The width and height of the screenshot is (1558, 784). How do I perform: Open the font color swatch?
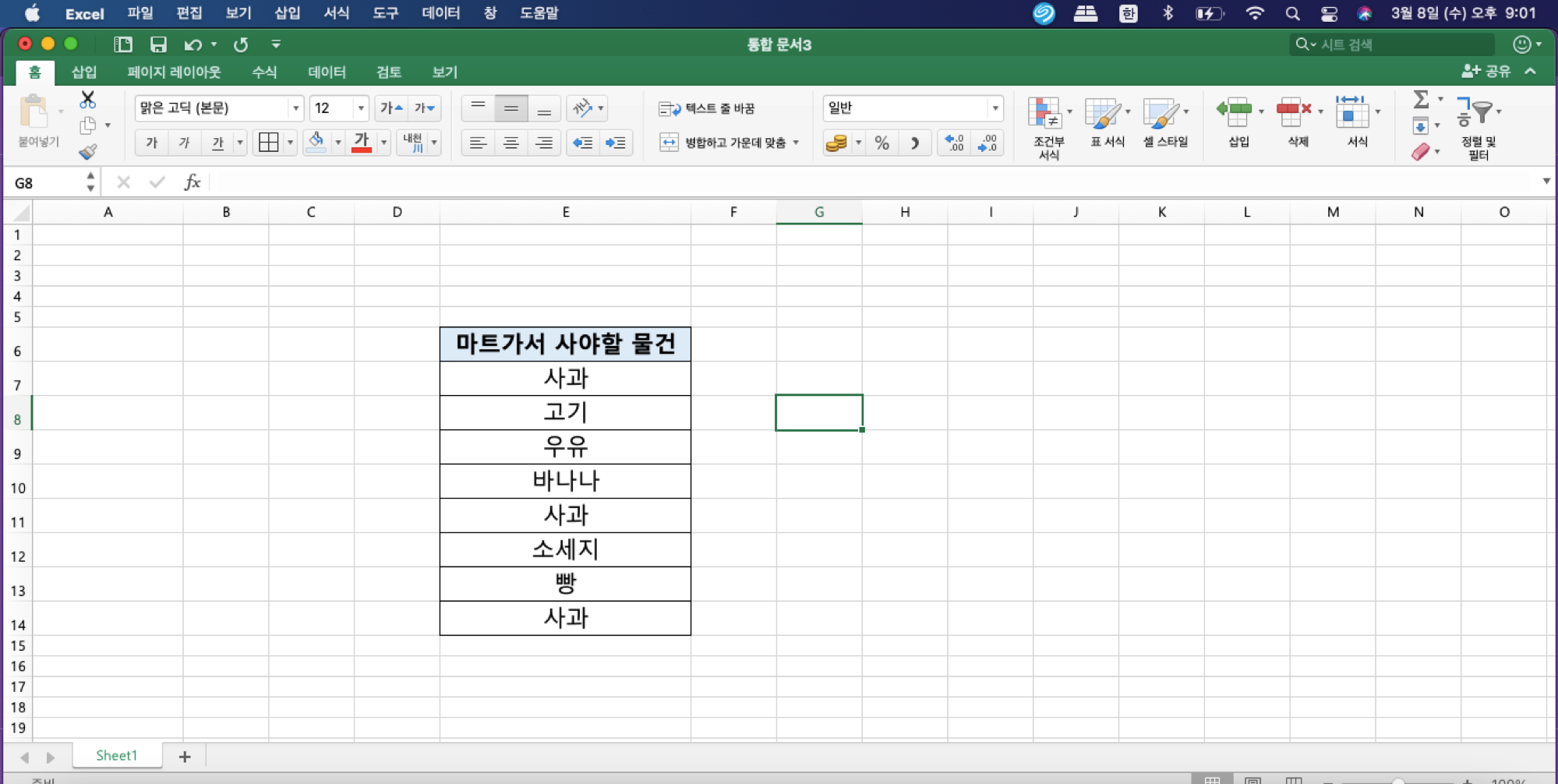point(361,143)
